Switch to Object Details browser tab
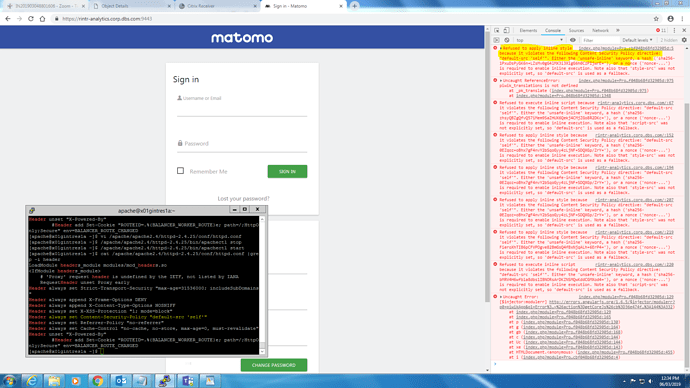 coord(132,6)
